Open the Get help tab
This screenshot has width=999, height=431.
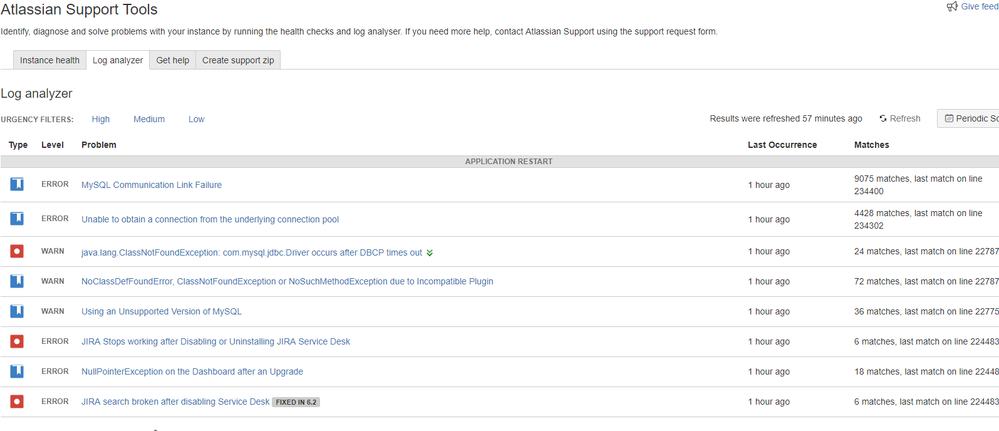(173, 60)
